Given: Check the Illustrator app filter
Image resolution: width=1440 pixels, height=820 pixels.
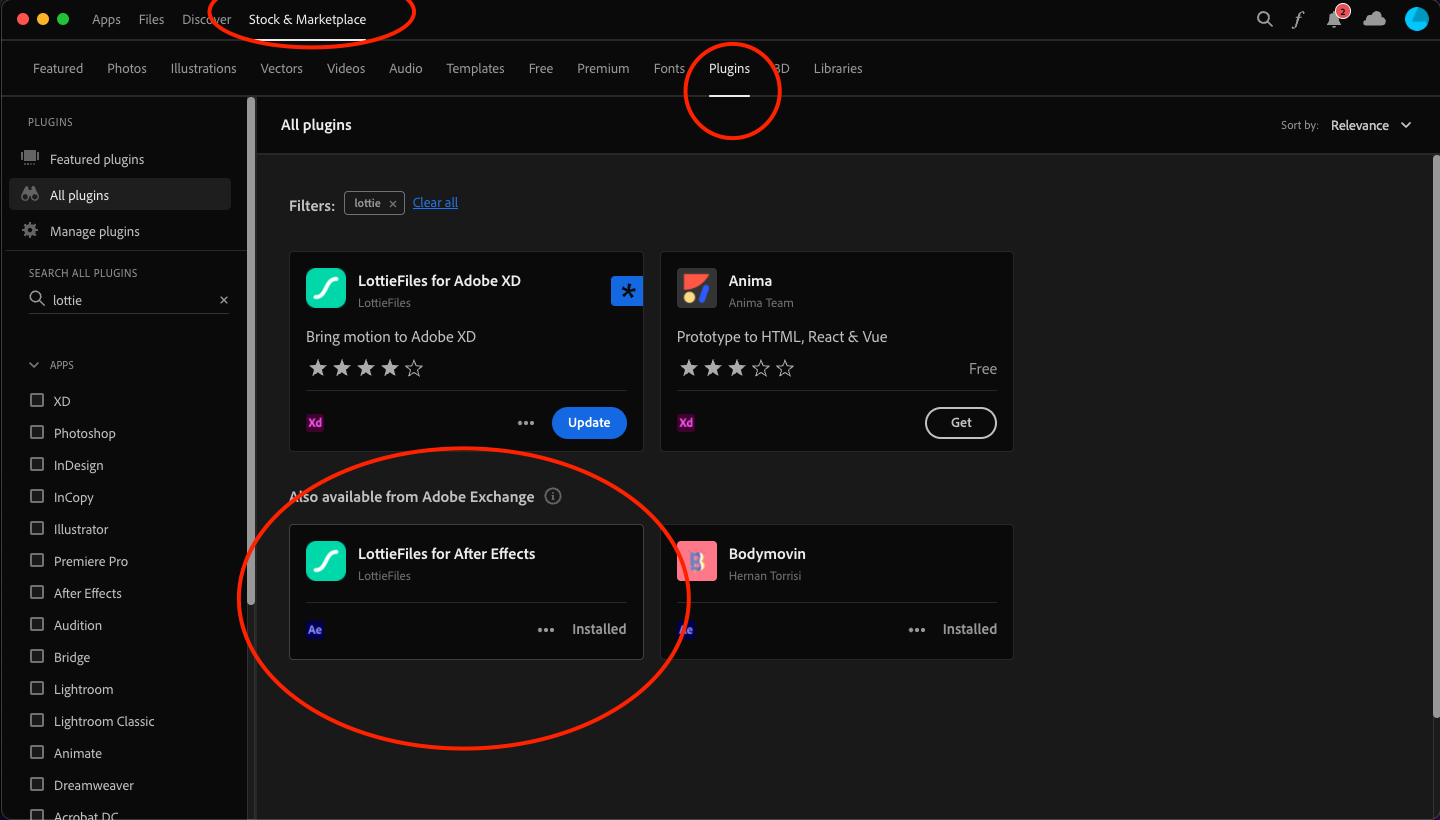Looking at the screenshot, I should click(x=37, y=528).
